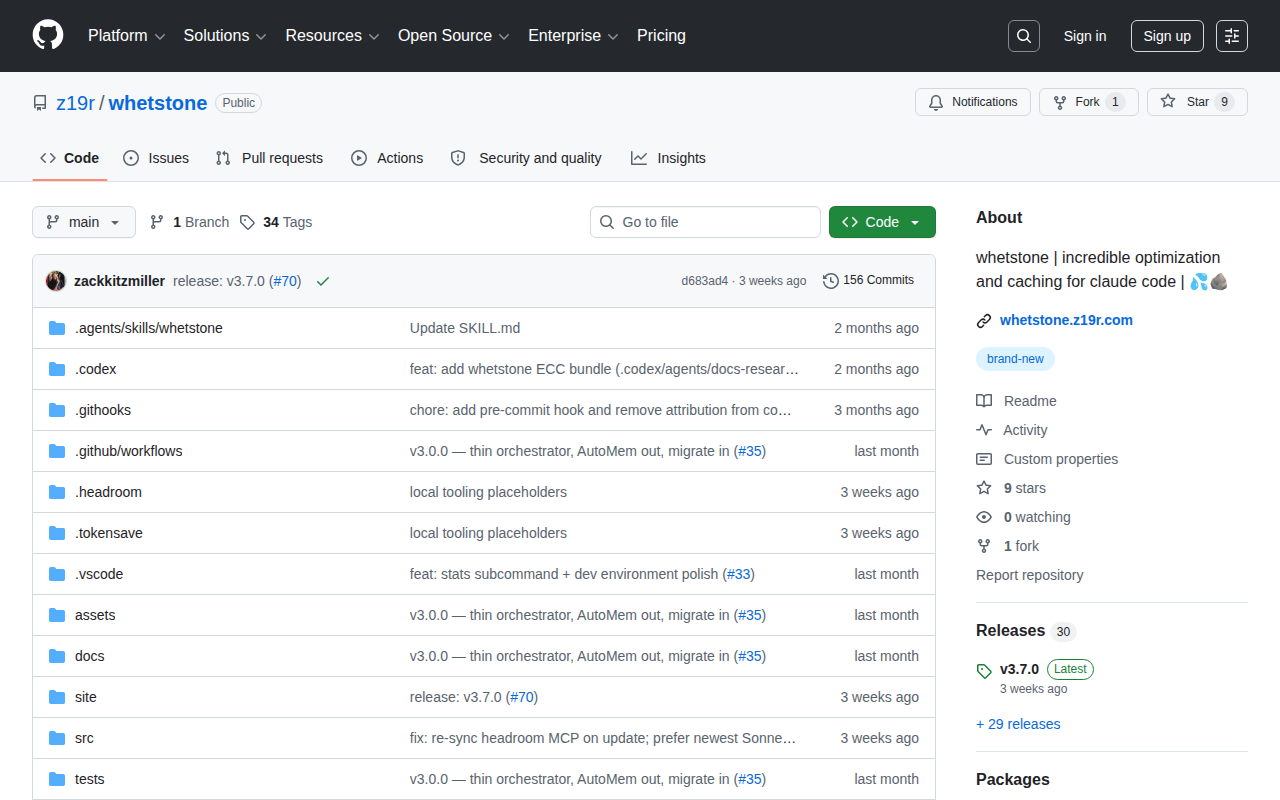The image size is (1280, 800).
Task: Click the green check status icon for the latest commit
Action: tap(323, 281)
